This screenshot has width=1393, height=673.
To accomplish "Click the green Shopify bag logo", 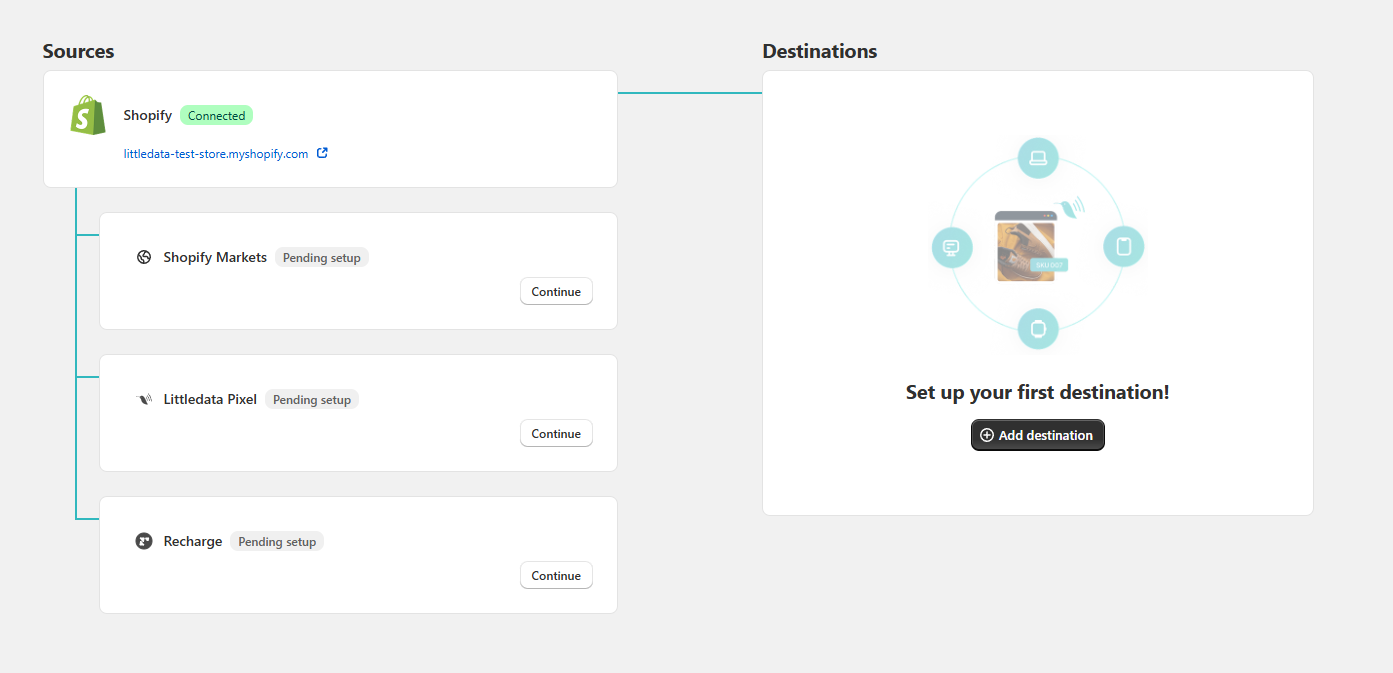I will [88, 116].
